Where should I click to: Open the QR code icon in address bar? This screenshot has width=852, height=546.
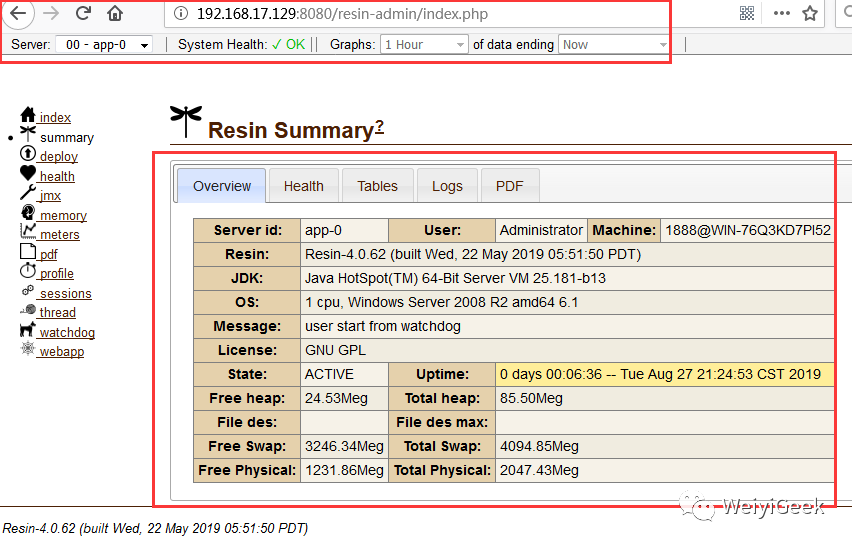pyautogui.click(x=747, y=14)
